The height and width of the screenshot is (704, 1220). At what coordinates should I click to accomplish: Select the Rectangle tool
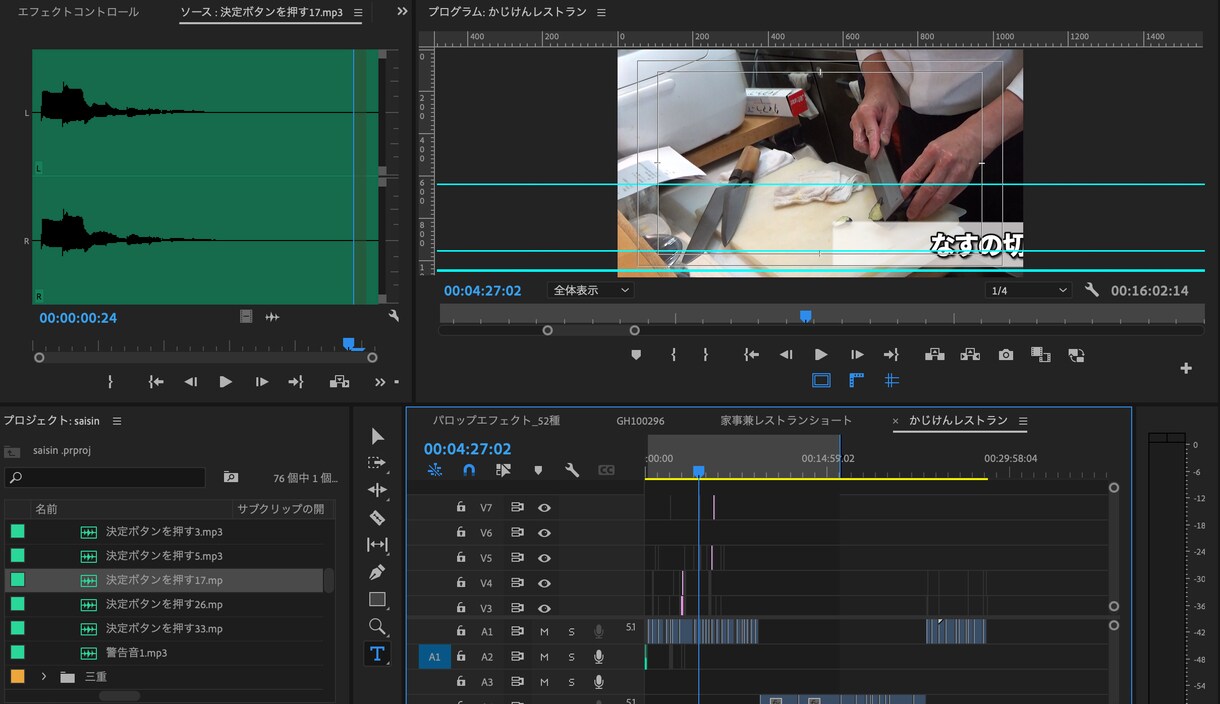[x=377, y=599]
